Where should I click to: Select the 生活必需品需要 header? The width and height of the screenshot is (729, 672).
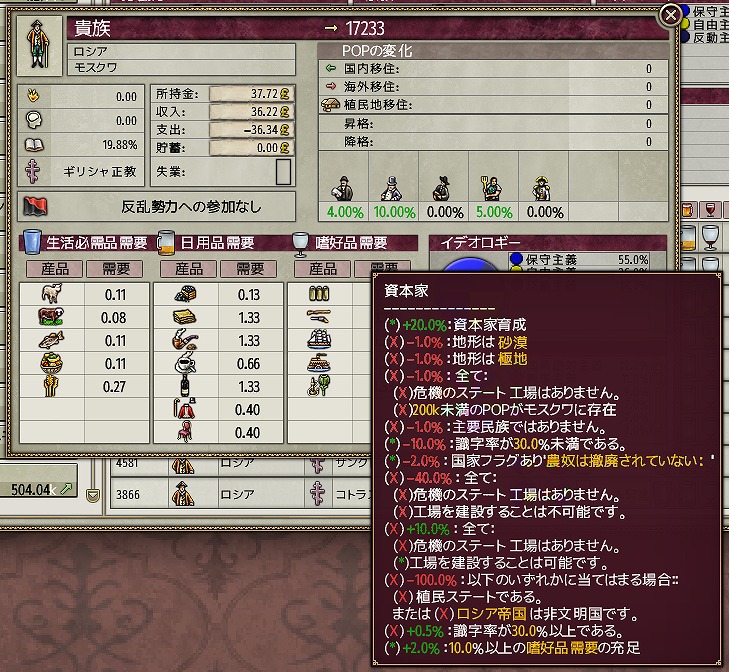(x=96, y=242)
